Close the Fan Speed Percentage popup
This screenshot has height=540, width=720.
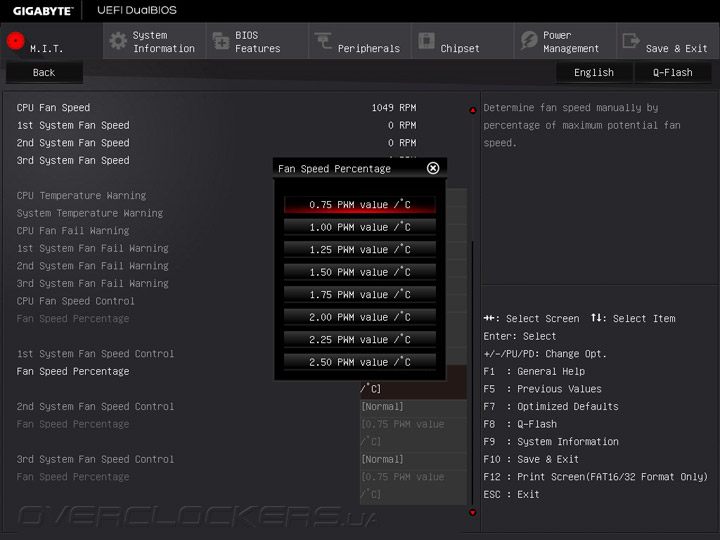coord(433,168)
